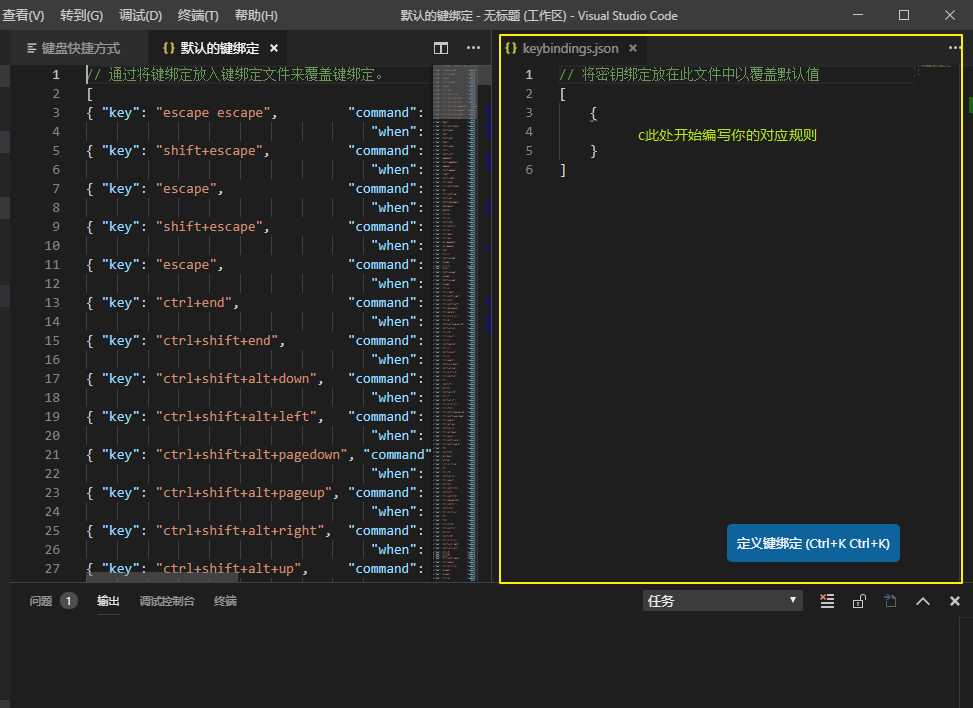Switch to the 调试控制台 panel tab
Viewport: 973px width, 708px height.
point(167,601)
